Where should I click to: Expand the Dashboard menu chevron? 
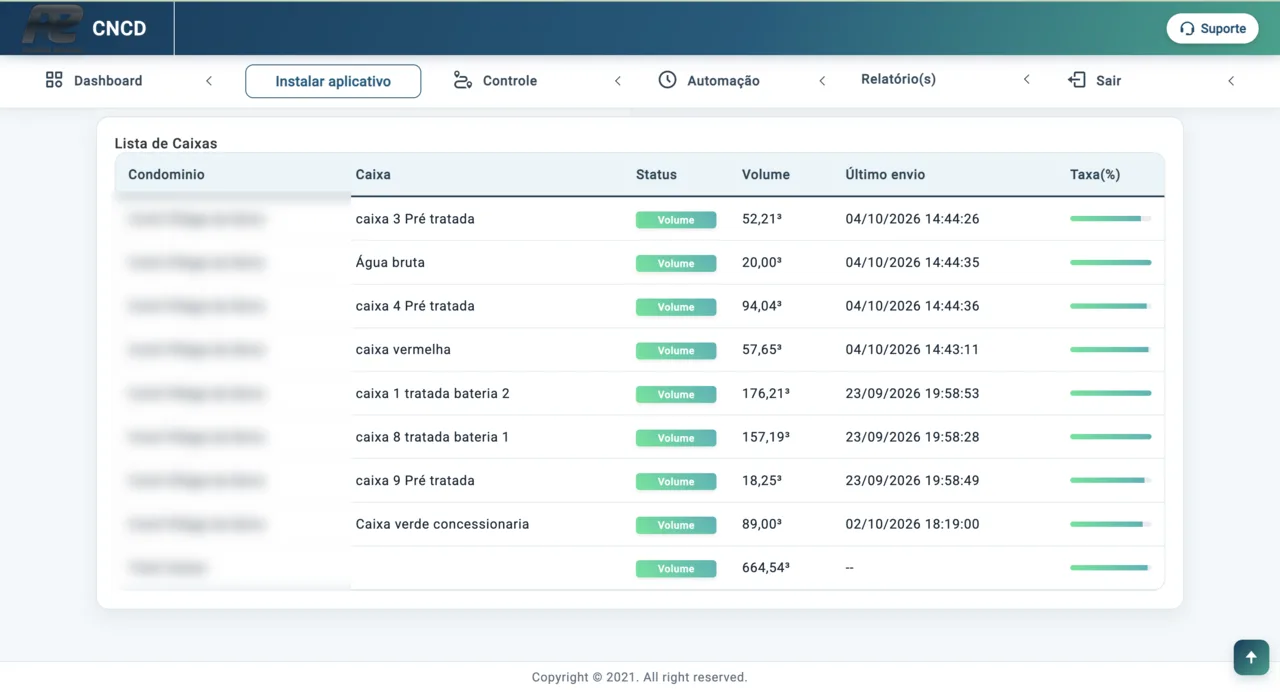(209, 81)
